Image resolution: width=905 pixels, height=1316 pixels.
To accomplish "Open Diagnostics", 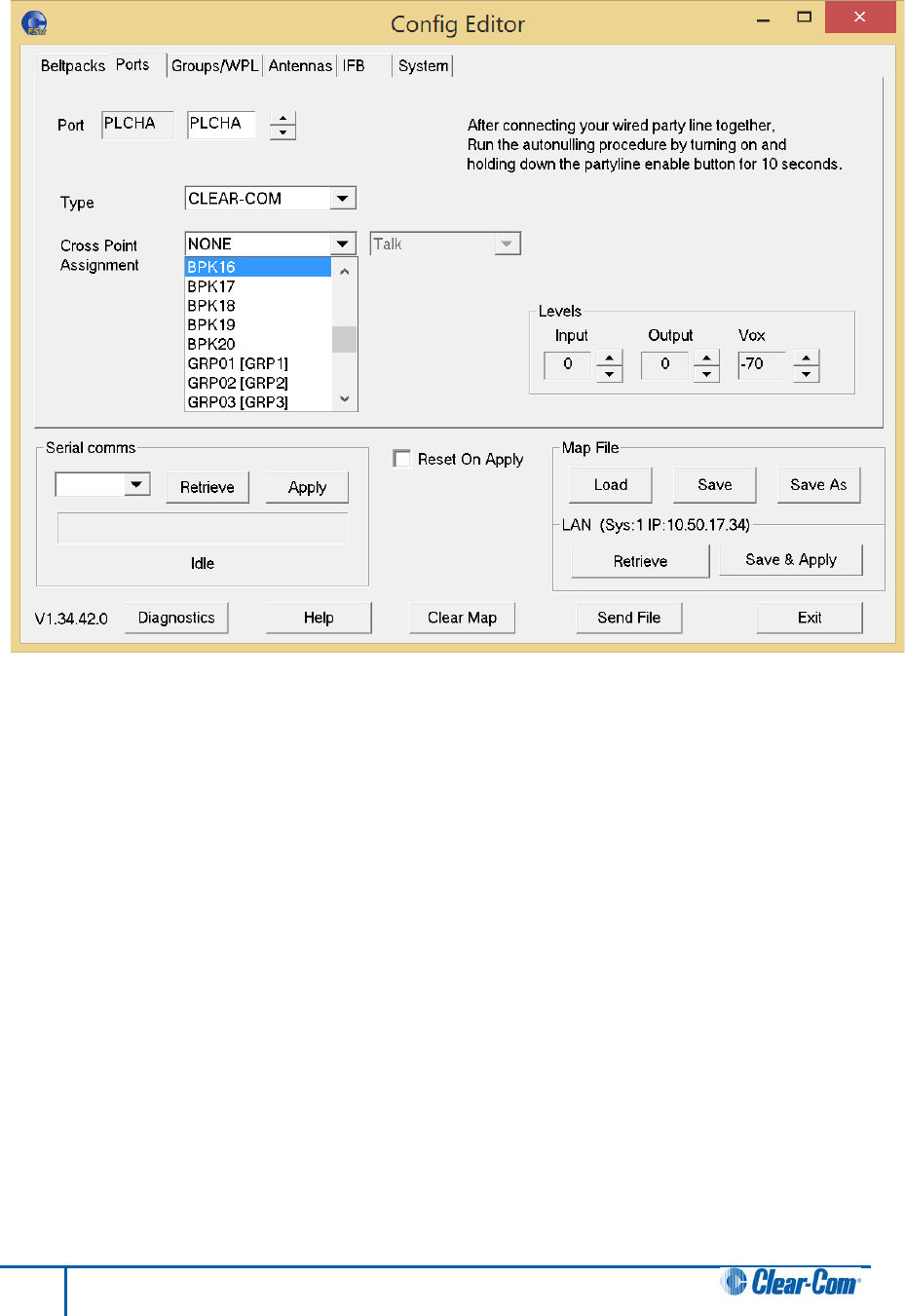I will [176, 618].
